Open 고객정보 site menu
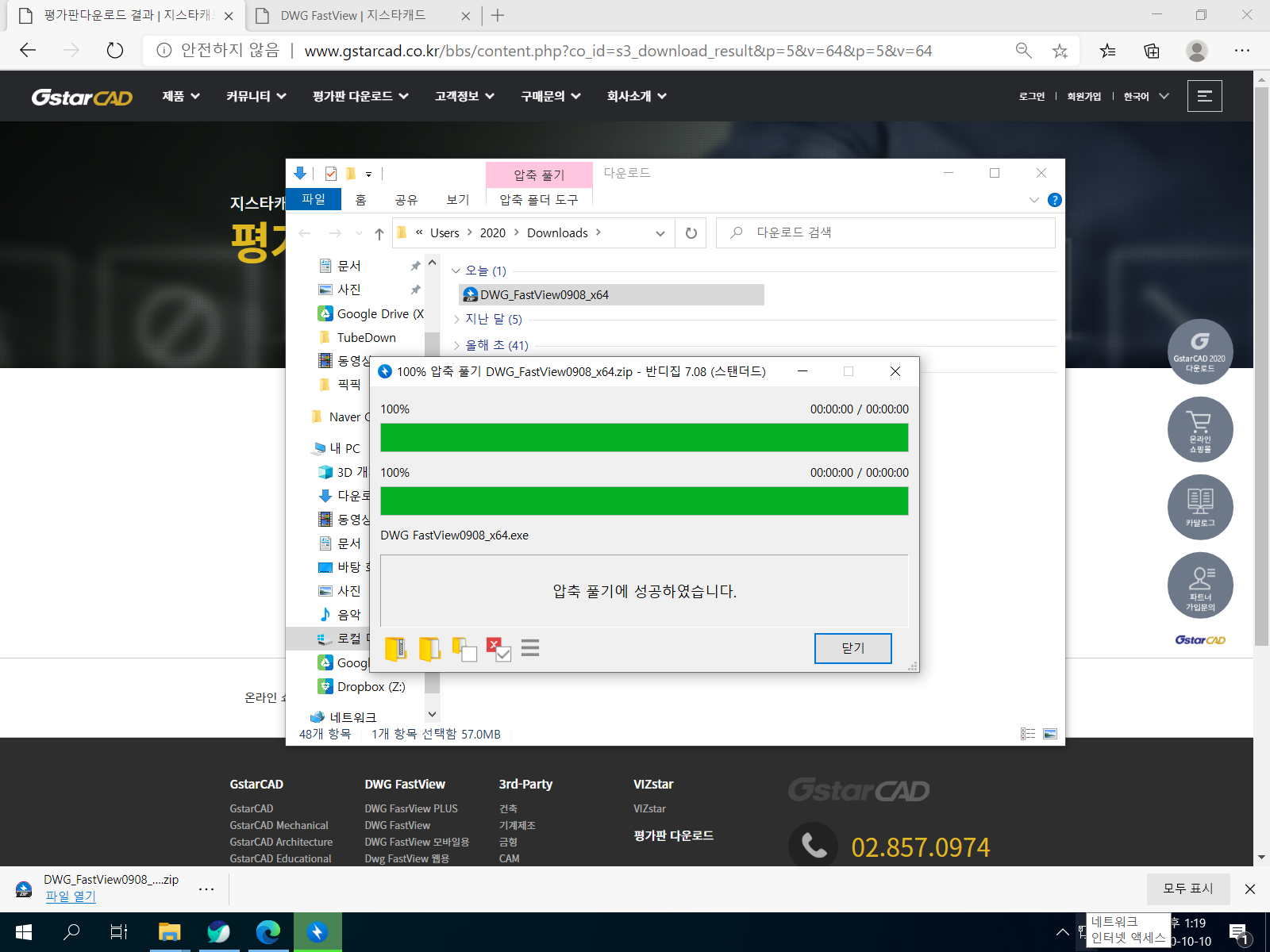The height and width of the screenshot is (952, 1270). (x=464, y=96)
